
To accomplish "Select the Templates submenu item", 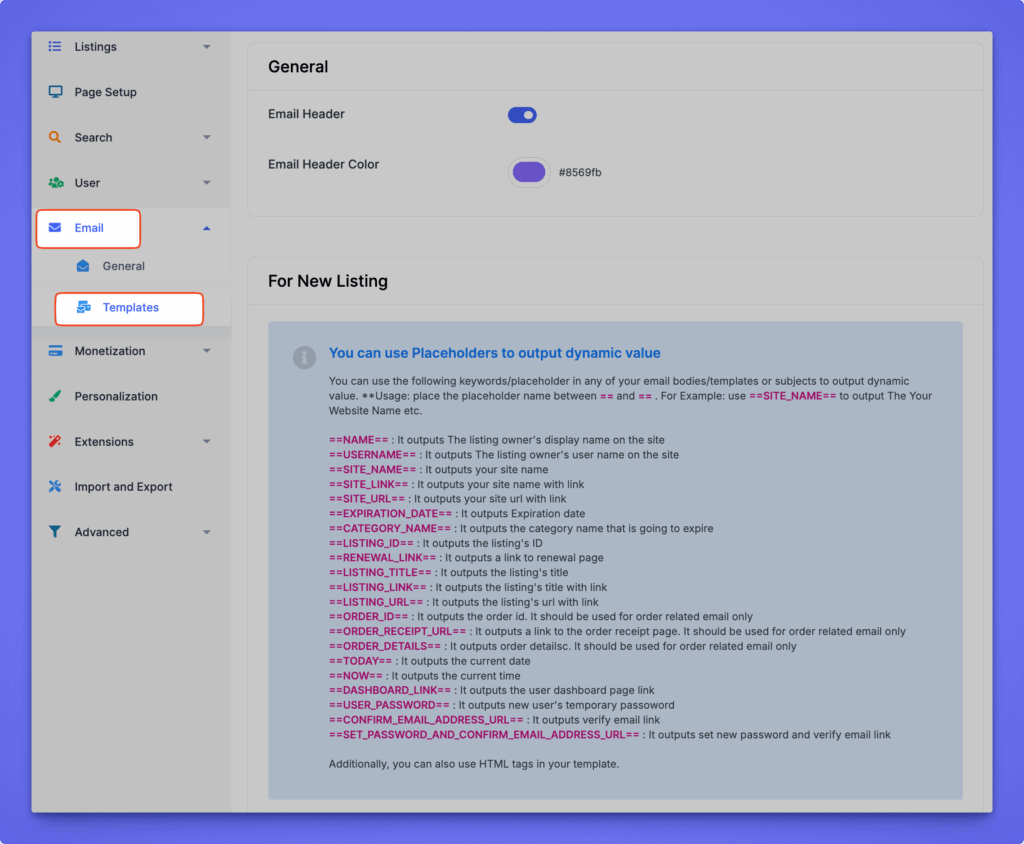I will tap(130, 308).
